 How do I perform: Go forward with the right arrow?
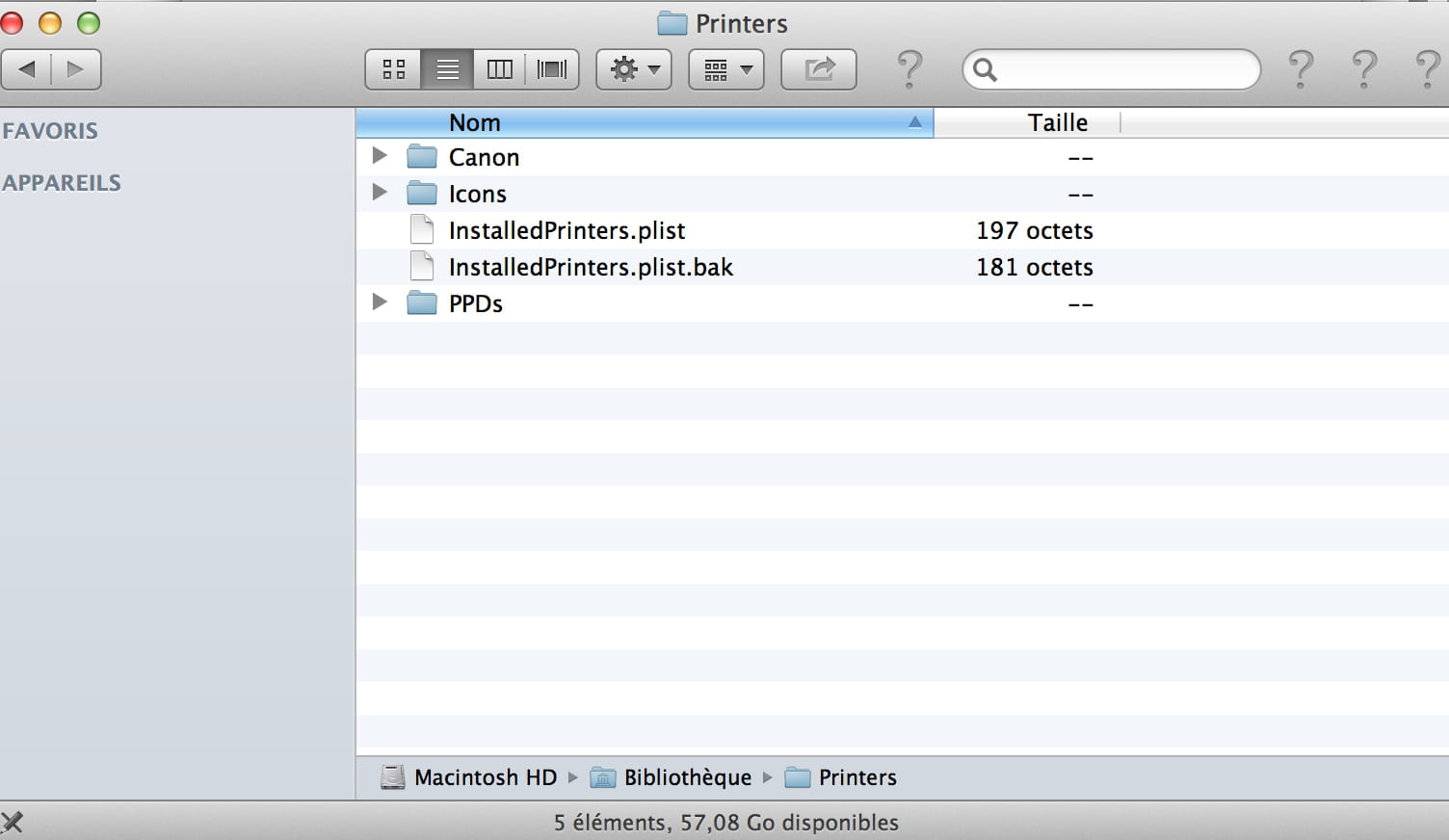75,69
